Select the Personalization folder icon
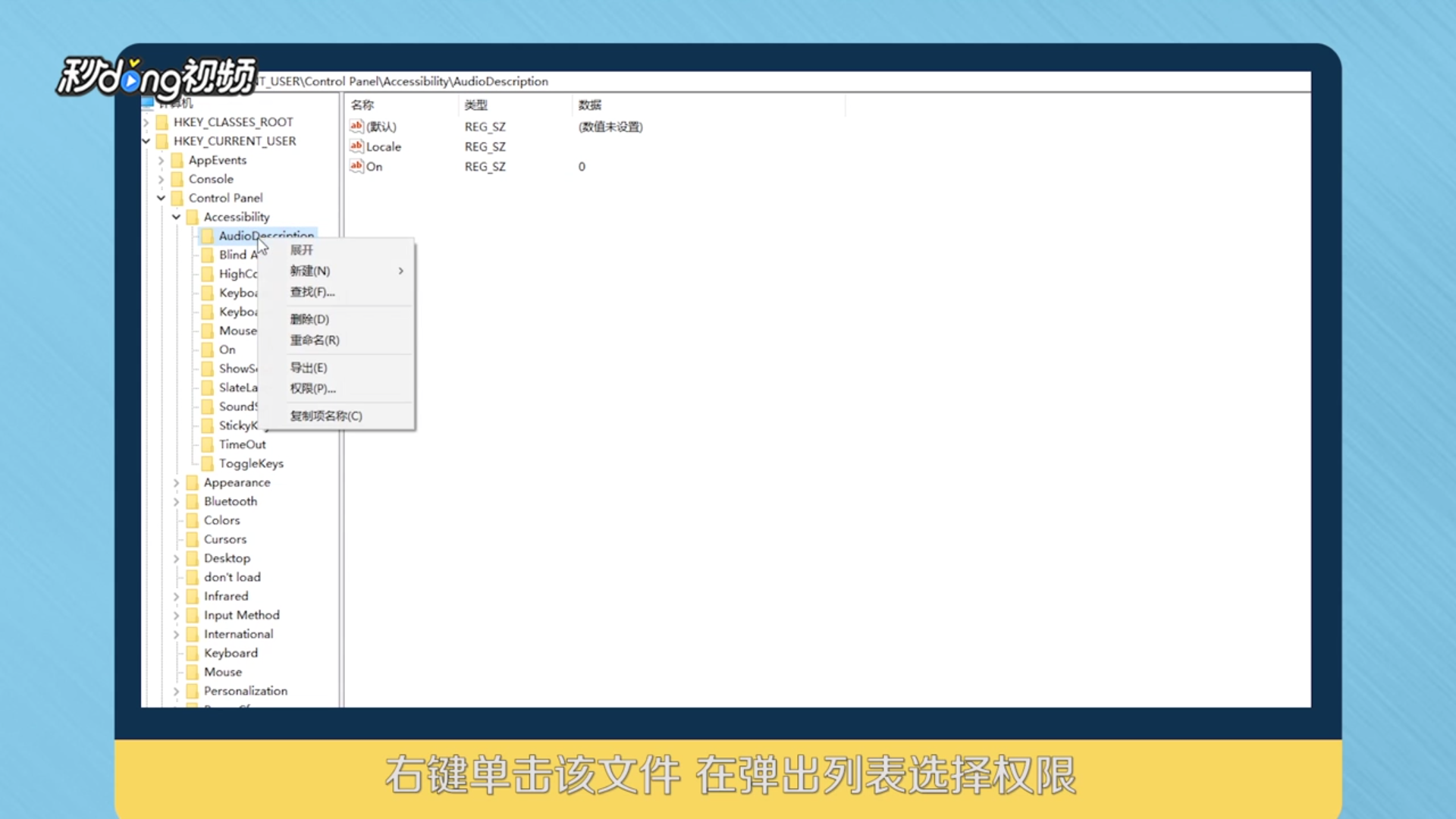This screenshot has height=819, width=1456. [x=192, y=691]
